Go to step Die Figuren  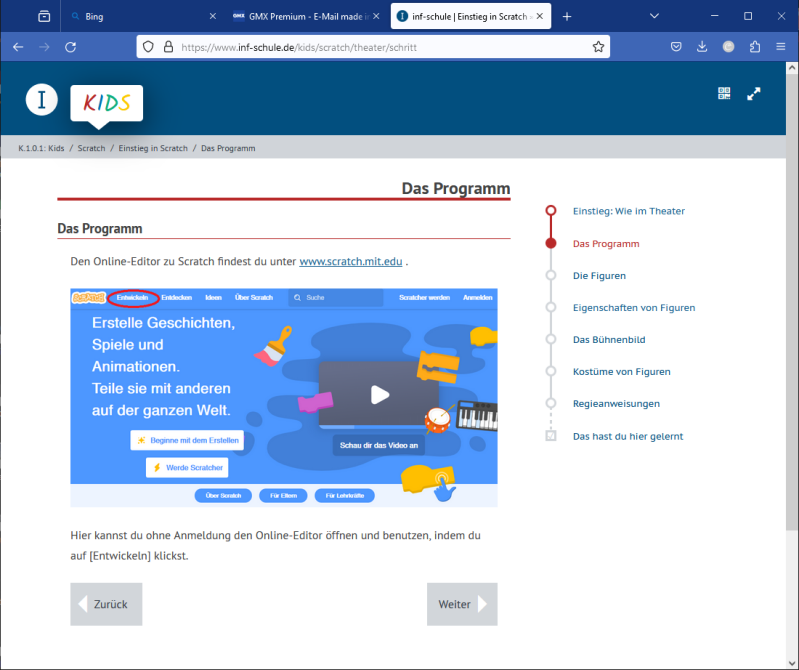pyautogui.click(x=599, y=276)
